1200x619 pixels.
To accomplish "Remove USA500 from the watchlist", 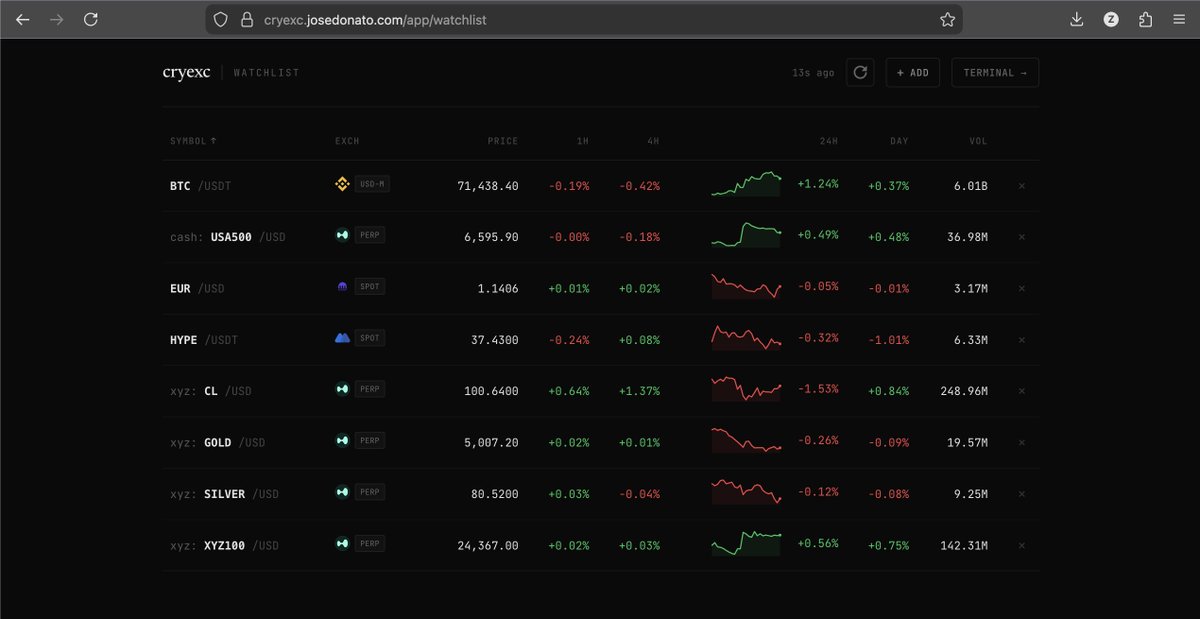I will click(1021, 237).
